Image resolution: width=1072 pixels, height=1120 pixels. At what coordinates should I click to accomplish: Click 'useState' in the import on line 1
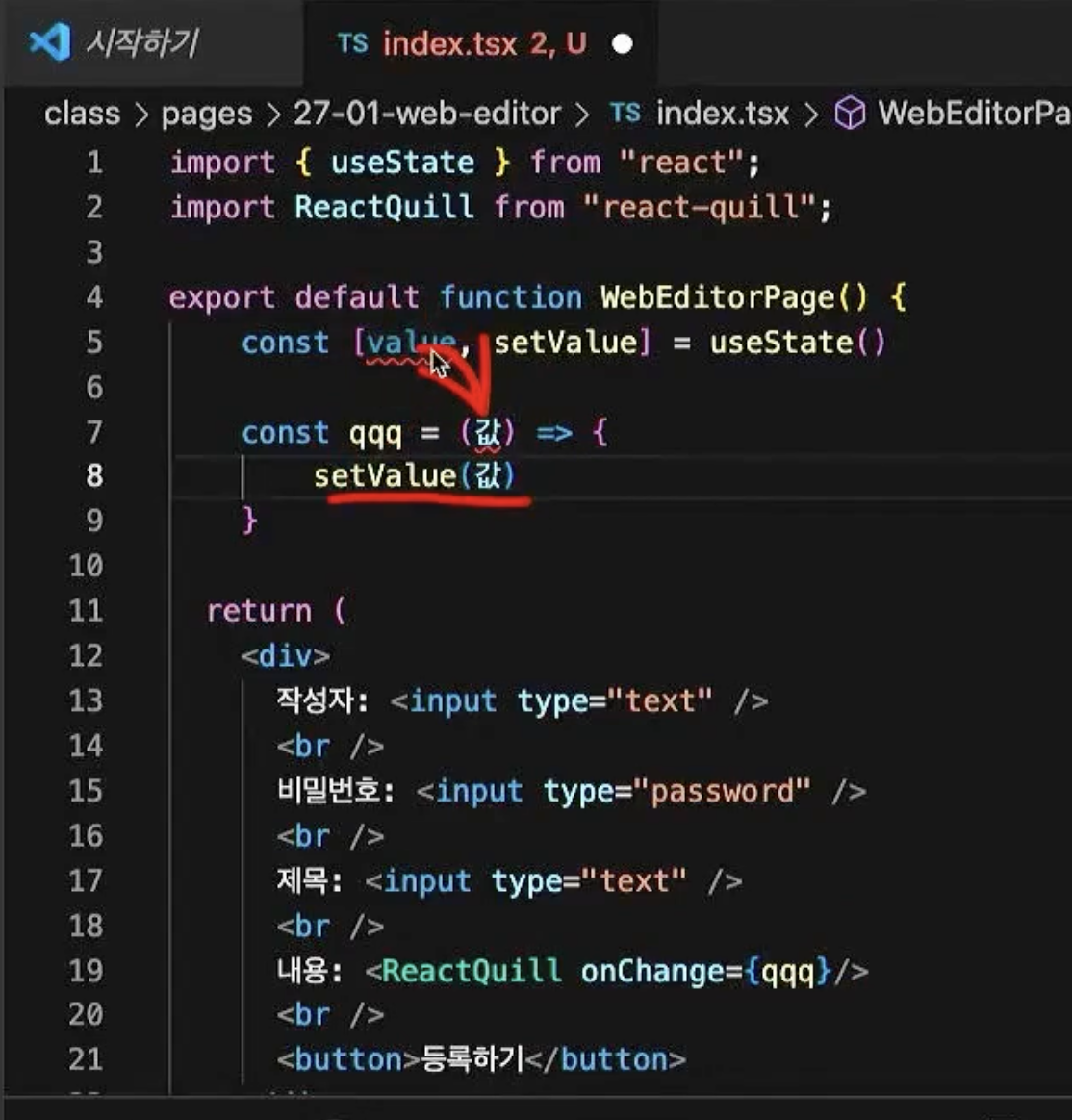pyautogui.click(x=402, y=163)
